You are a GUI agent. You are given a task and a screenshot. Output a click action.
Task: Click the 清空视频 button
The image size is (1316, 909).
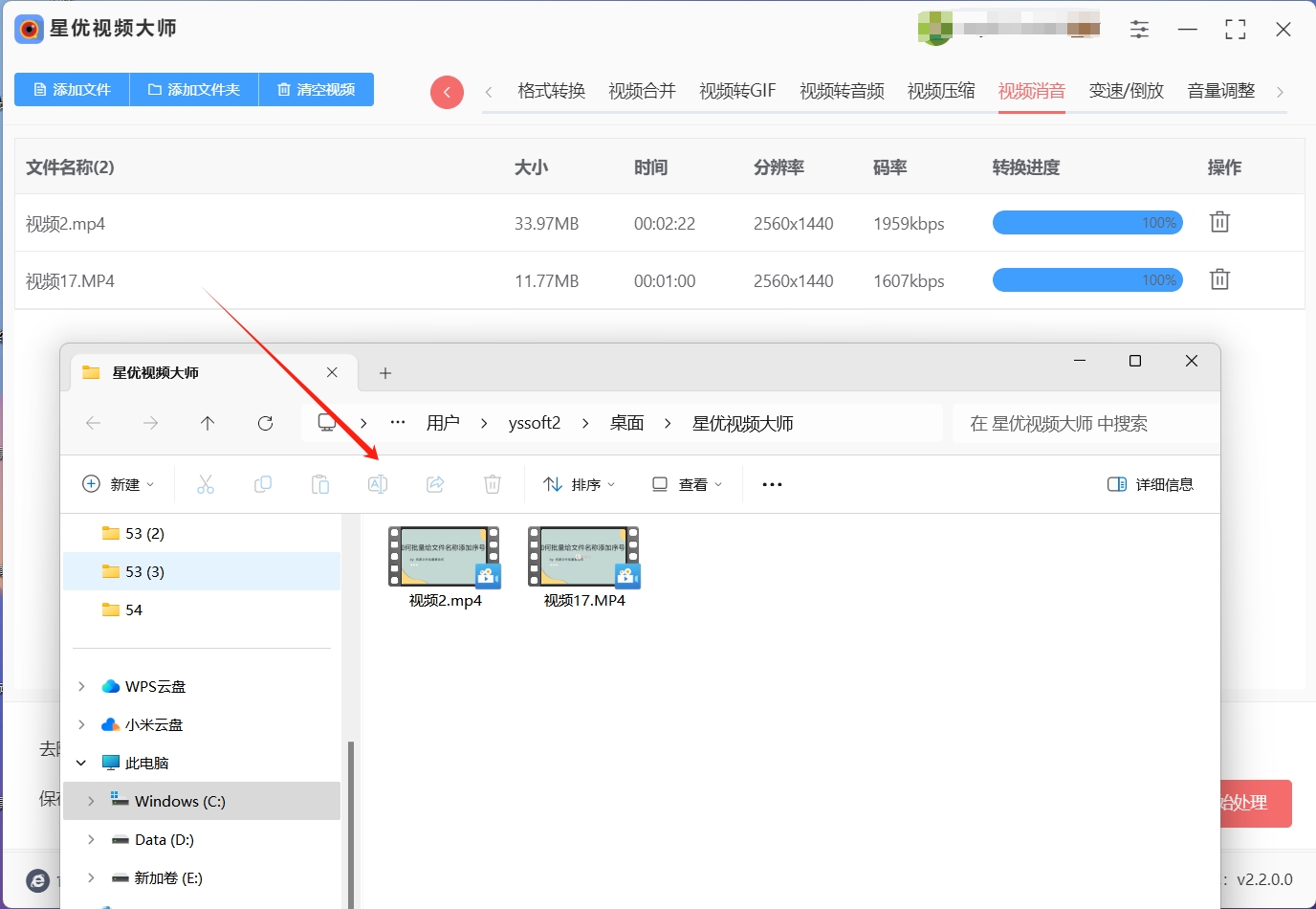coord(317,89)
